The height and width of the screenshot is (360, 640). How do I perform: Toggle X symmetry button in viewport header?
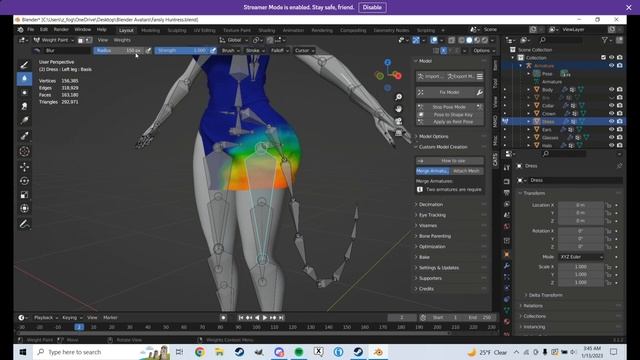443,51
